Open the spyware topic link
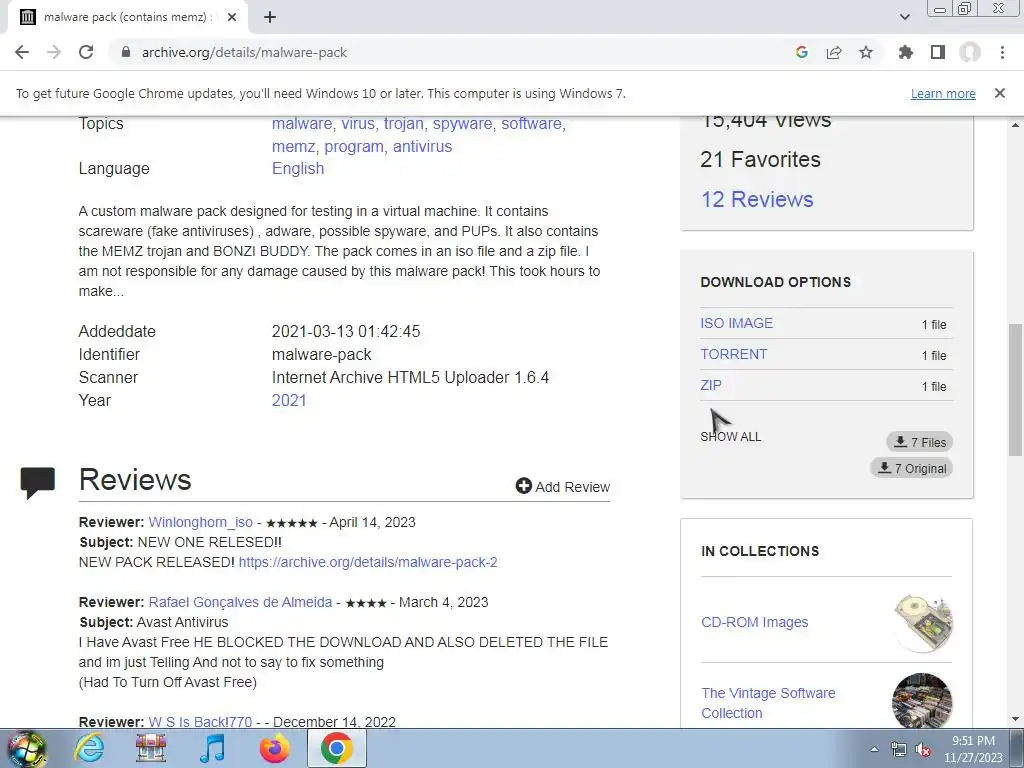The height and width of the screenshot is (768, 1024). pos(462,123)
